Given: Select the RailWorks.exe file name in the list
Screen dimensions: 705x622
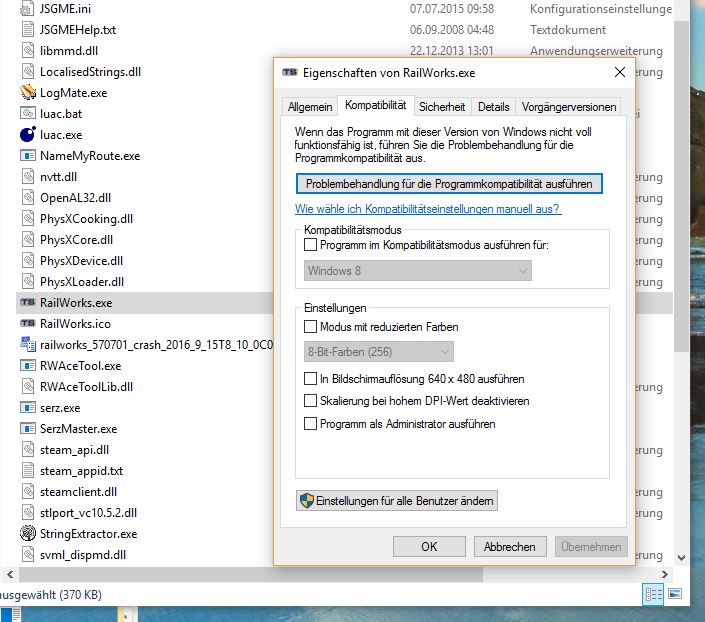Looking at the screenshot, I should pyautogui.click(x=76, y=303).
